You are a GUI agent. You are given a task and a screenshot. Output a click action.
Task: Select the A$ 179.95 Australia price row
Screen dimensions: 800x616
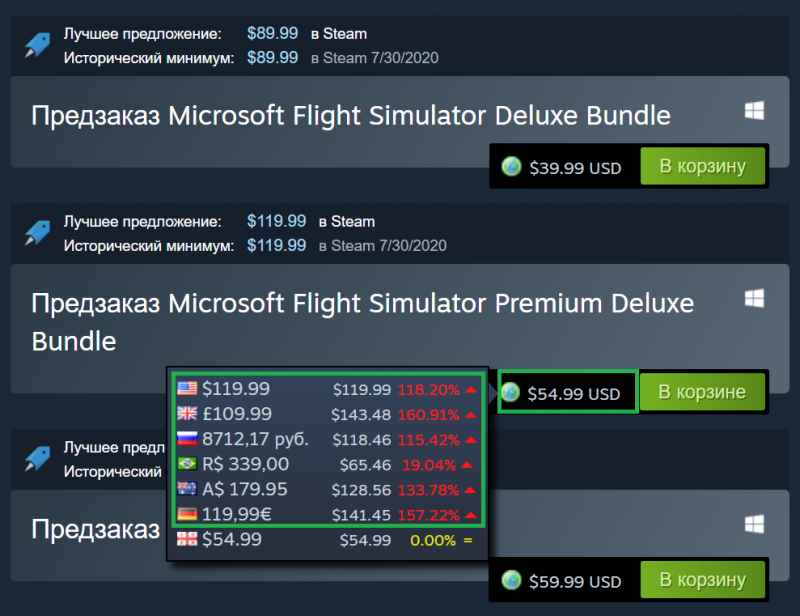pos(326,490)
